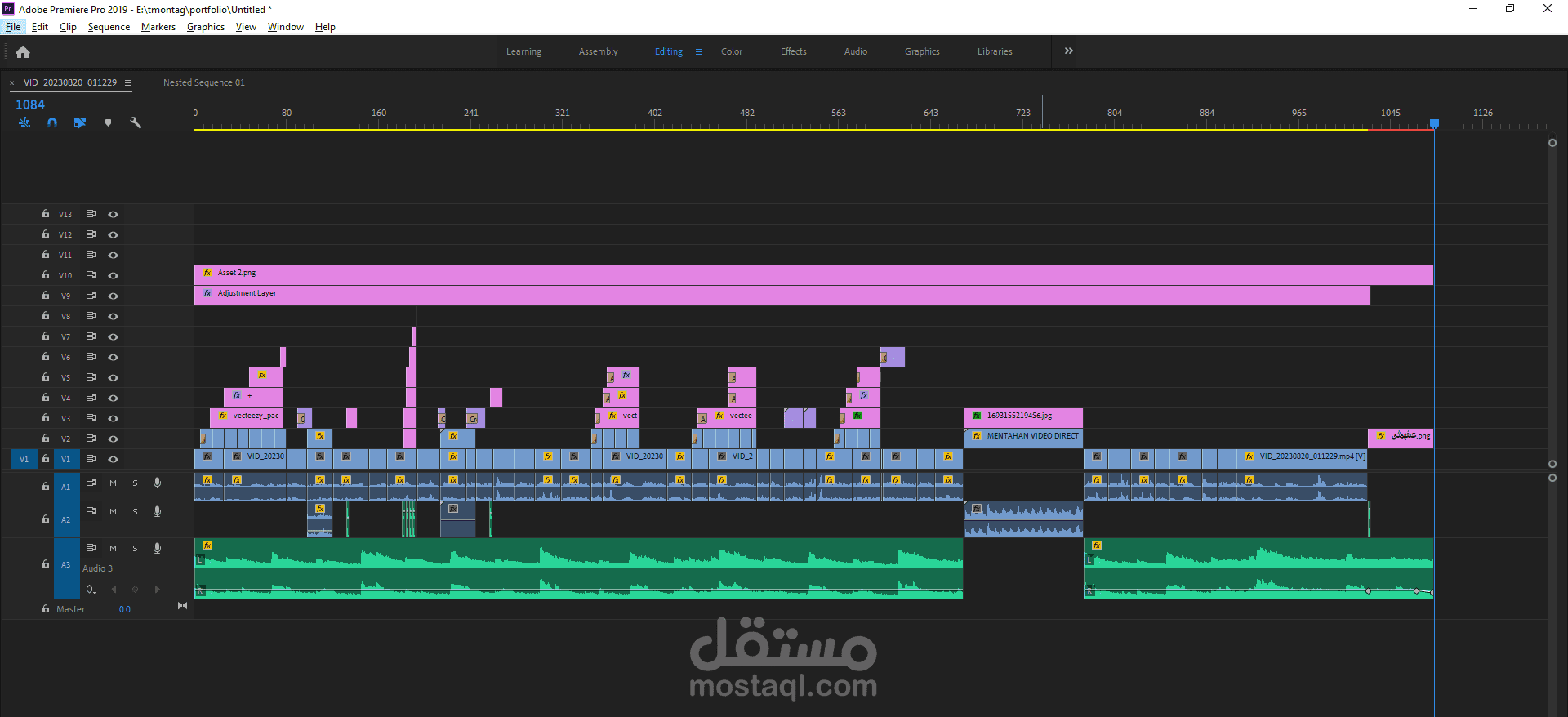Switch to the Color workspace
Screen dimensions: 1568x717
(x=732, y=51)
